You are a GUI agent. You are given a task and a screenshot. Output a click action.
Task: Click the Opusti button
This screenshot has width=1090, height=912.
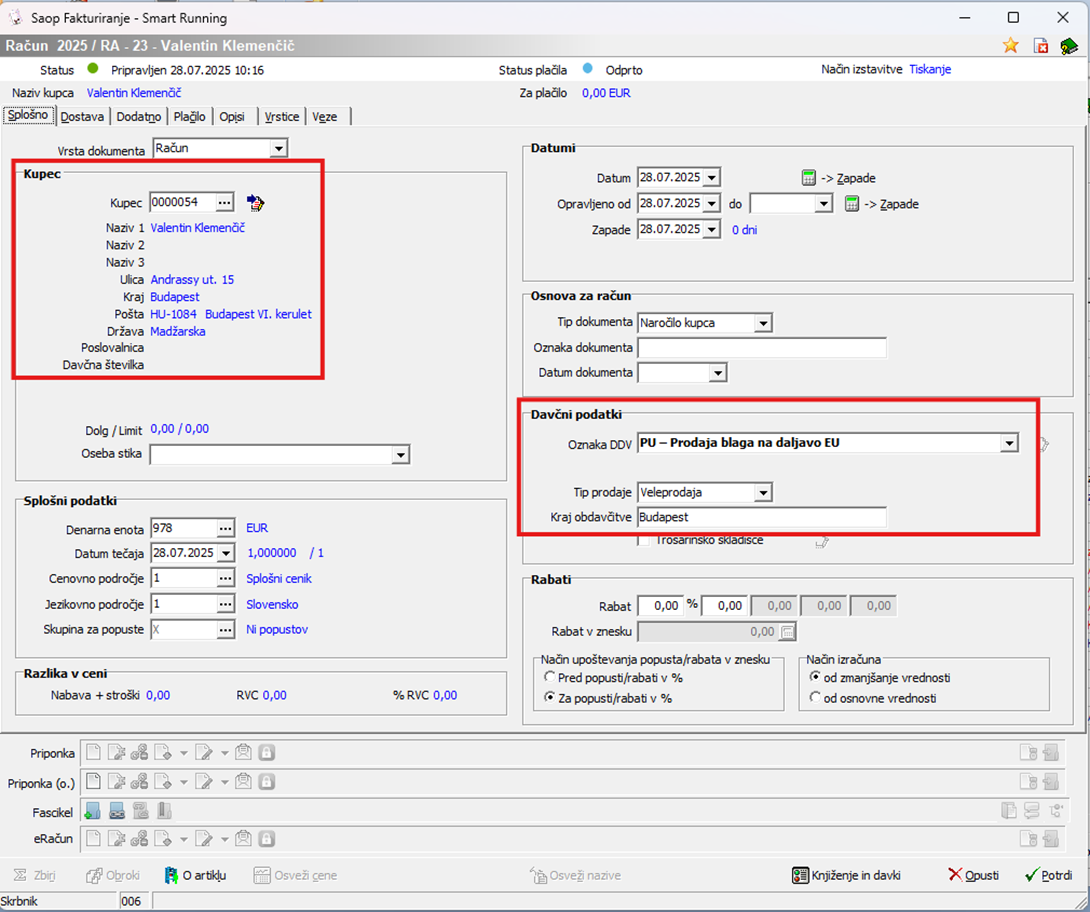[973, 875]
